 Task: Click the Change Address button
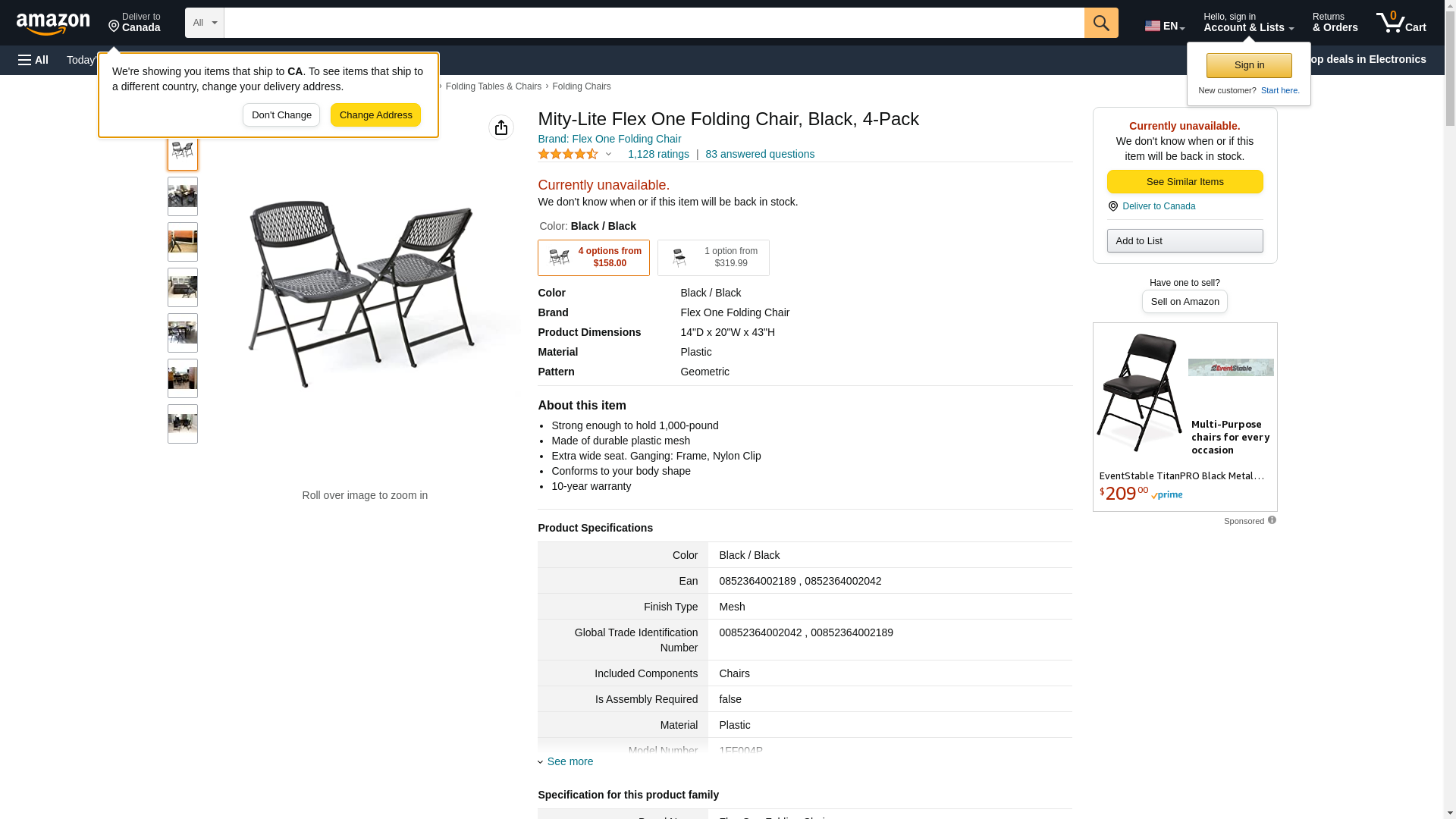point(375,115)
